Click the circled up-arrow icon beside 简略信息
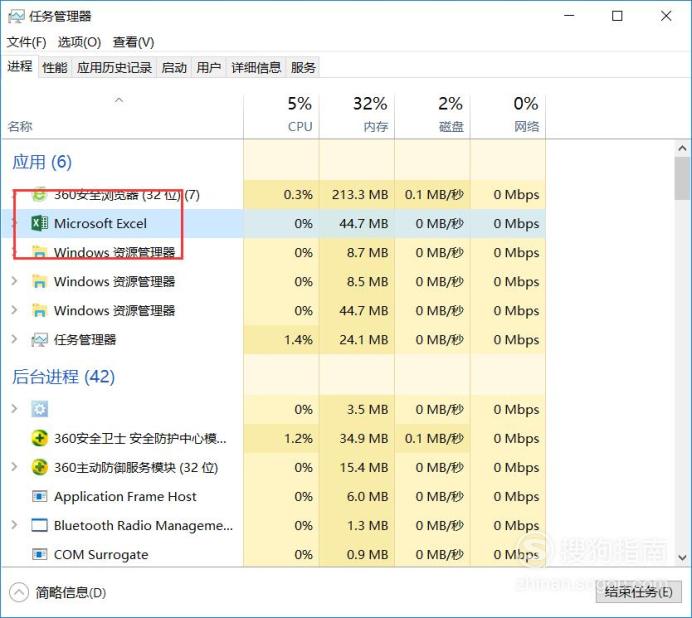Viewport: 692px width, 618px height. click(19, 592)
